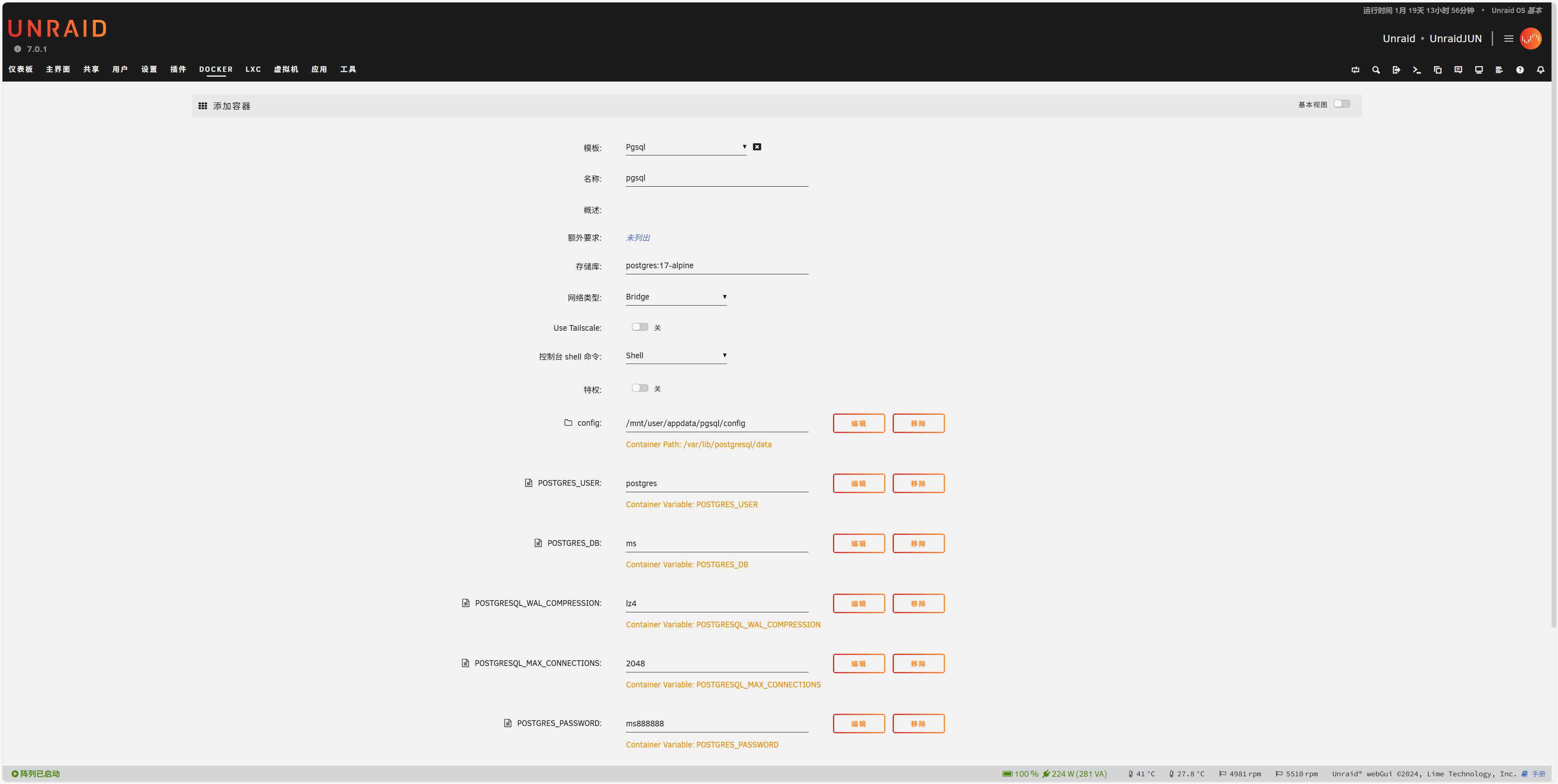Click the logout arrow icon
Image resolution: width=1558 pixels, height=784 pixels.
1396,69
